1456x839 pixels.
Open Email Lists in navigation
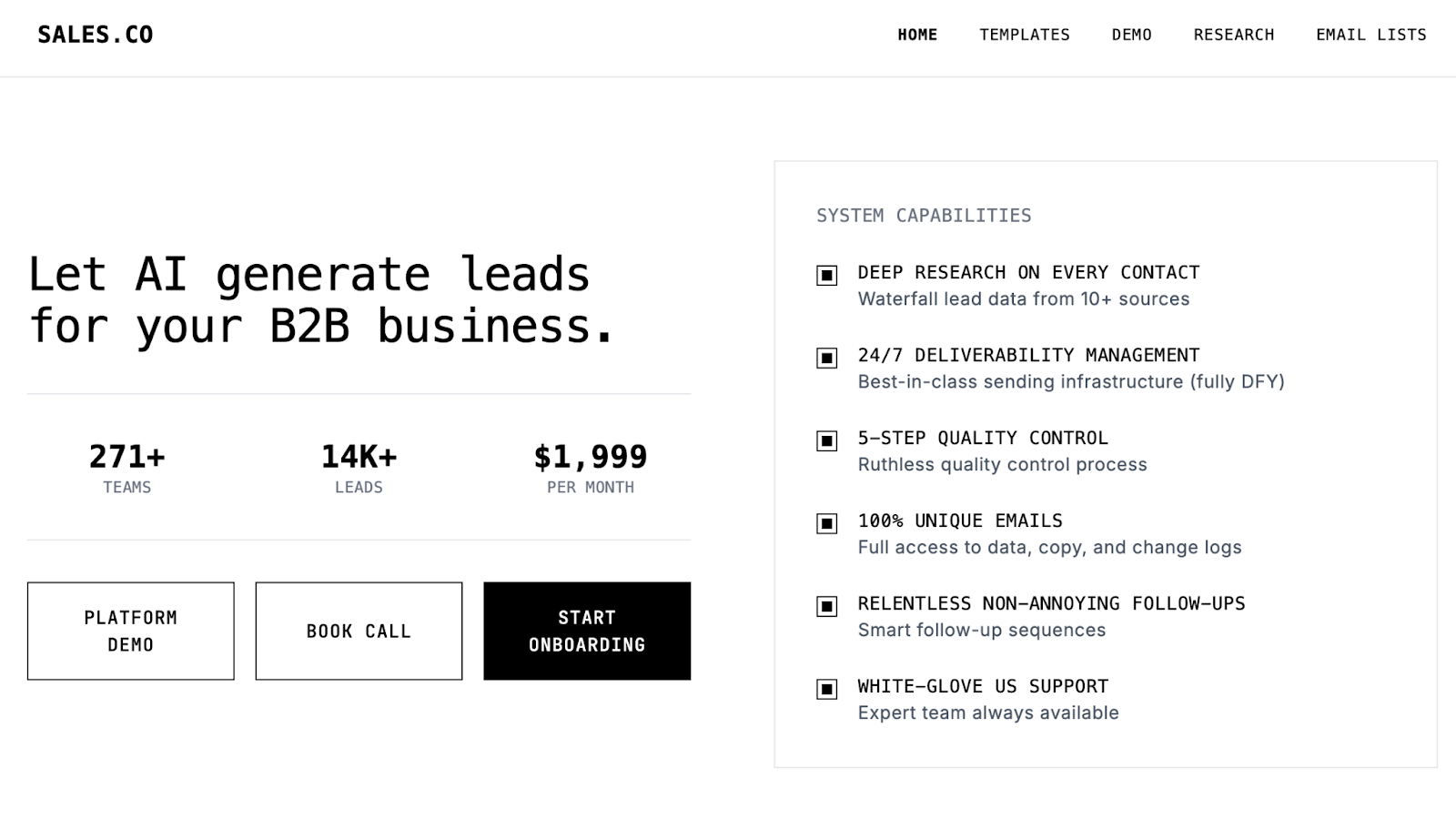point(1371,35)
